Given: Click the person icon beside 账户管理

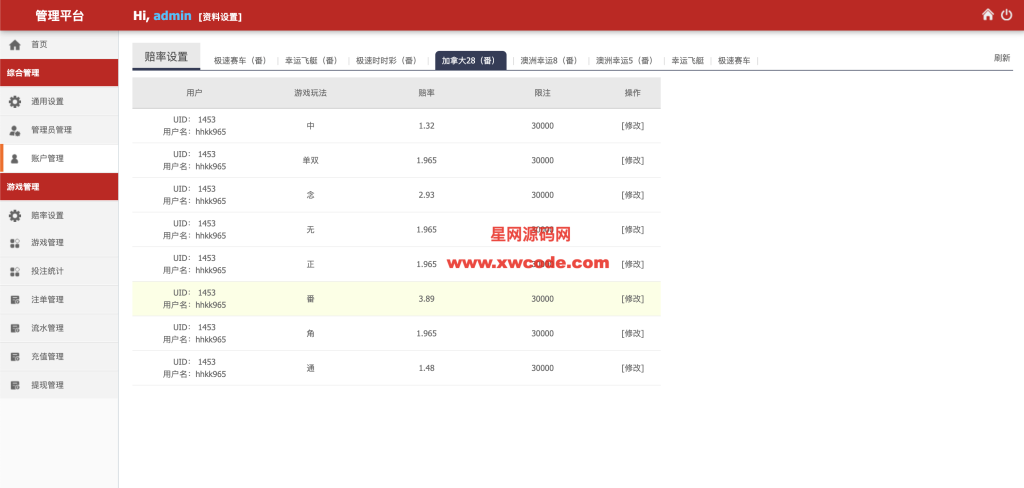Looking at the screenshot, I should (15, 158).
